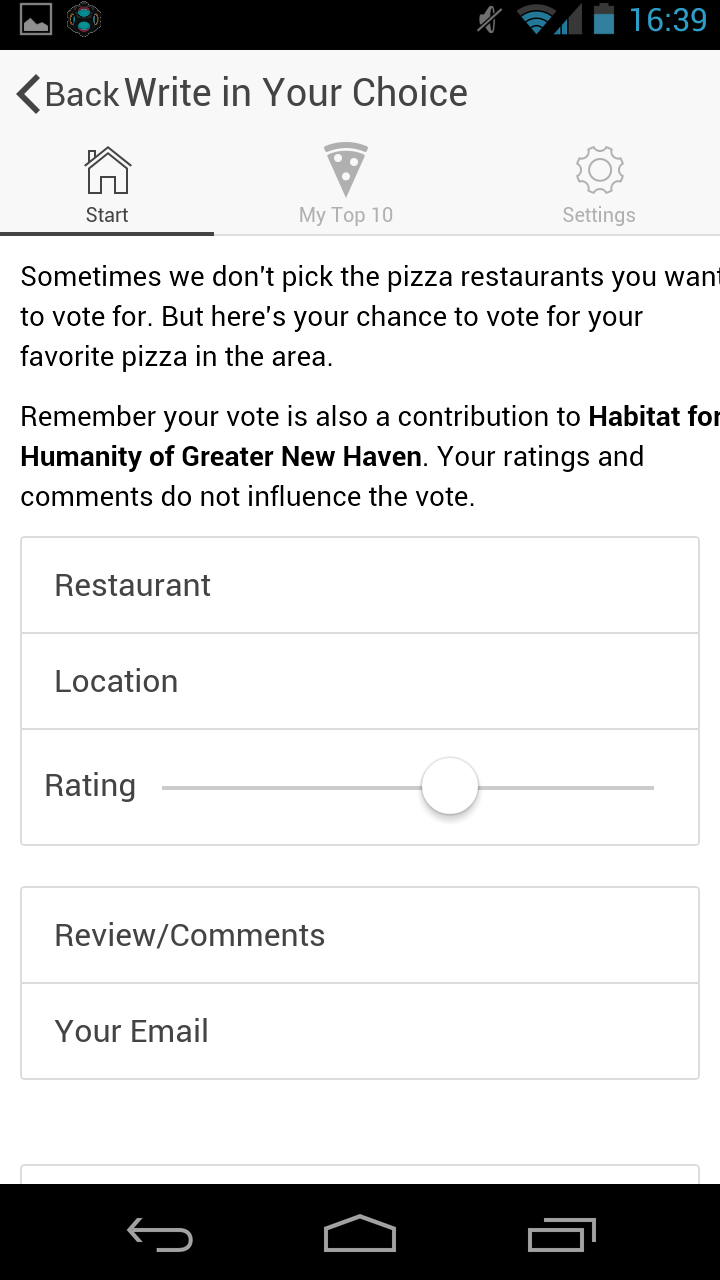
Task: Tap the house icon above Start
Action: point(107,171)
